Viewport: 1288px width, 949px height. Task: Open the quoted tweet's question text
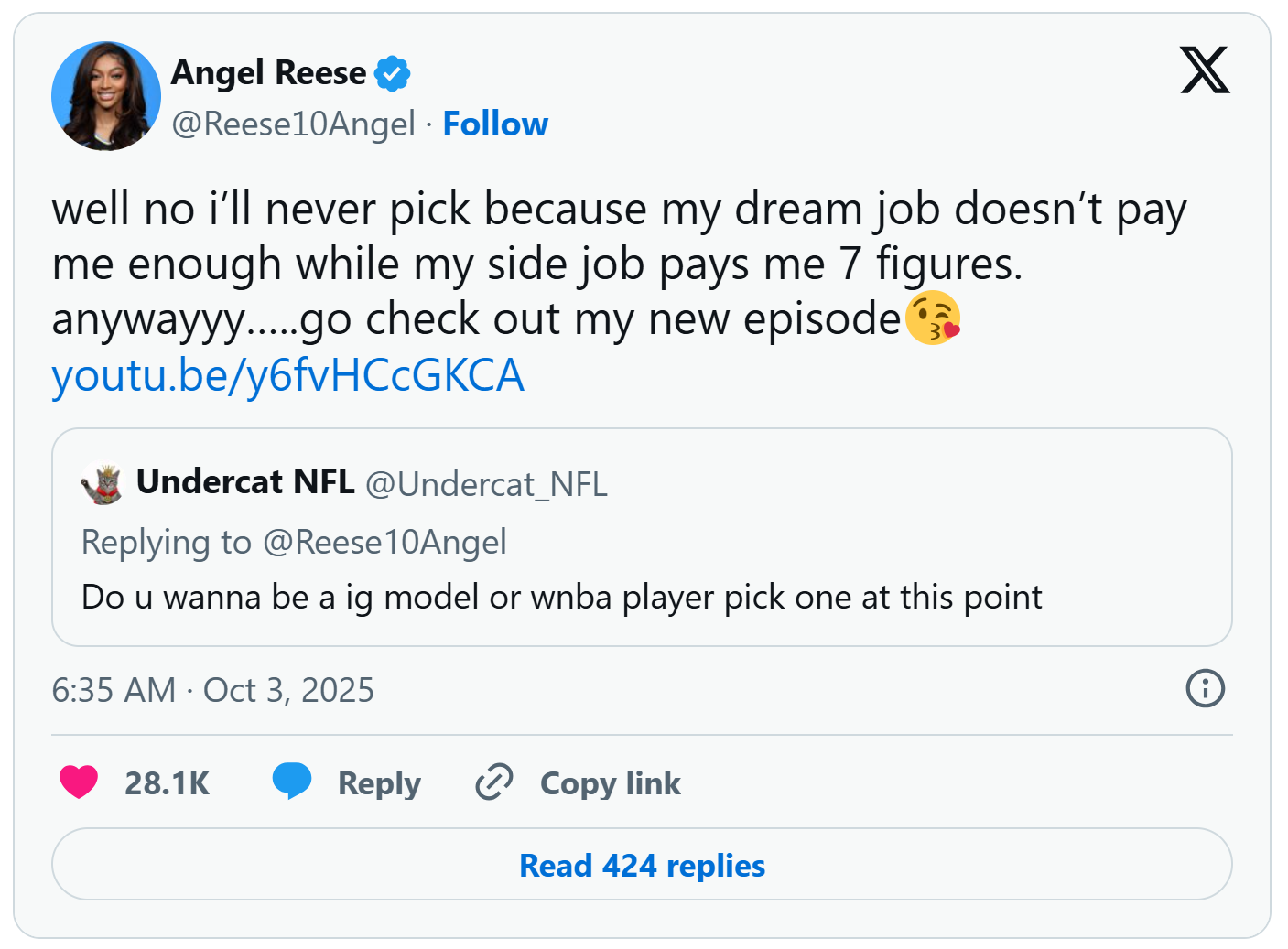pyautogui.click(x=561, y=597)
